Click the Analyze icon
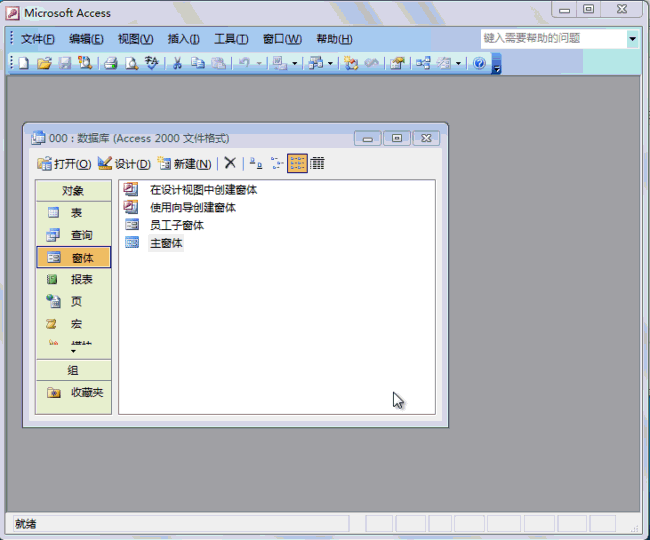Viewport: 650px width, 540px height. [x=315, y=63]
